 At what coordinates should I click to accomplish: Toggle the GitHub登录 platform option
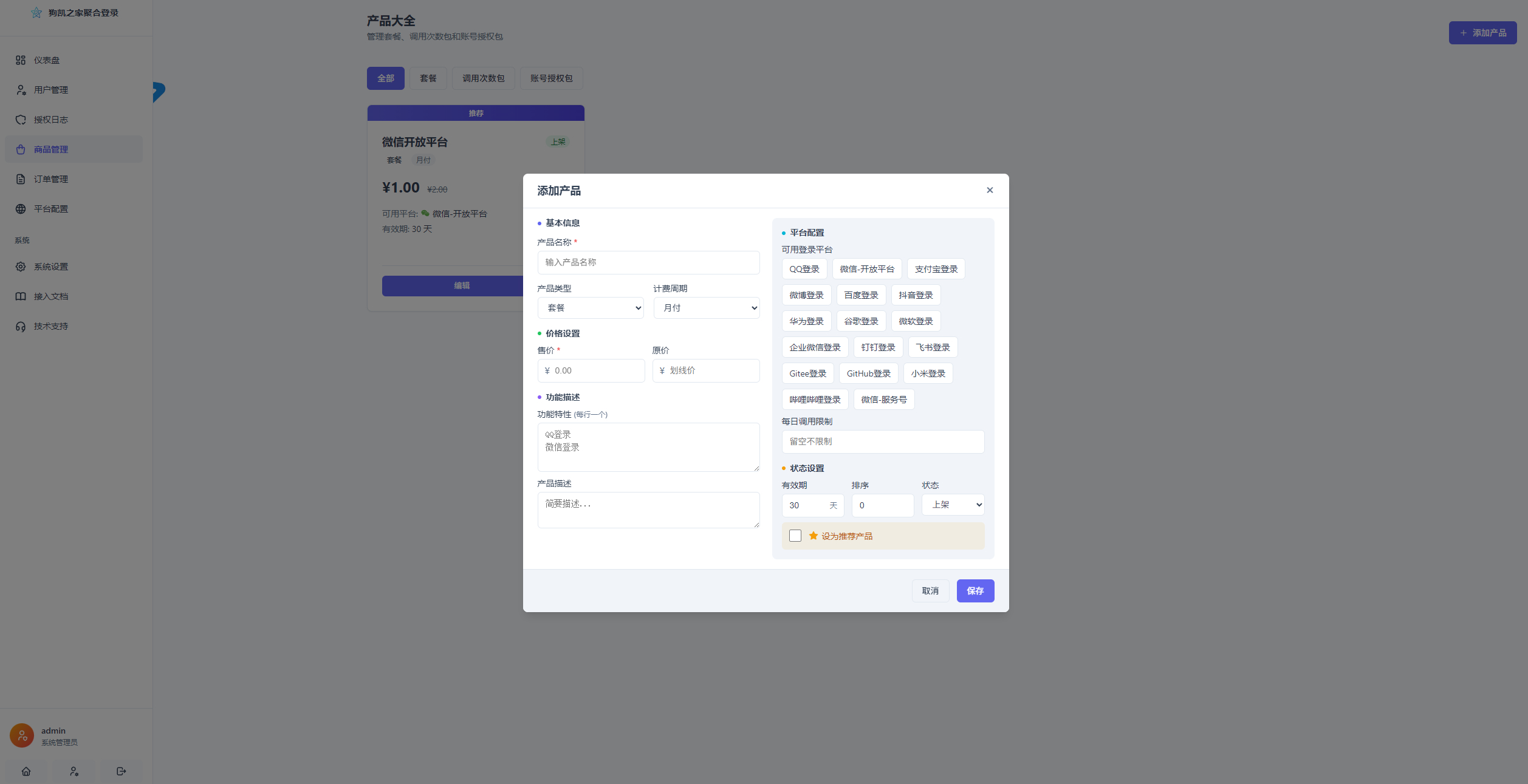869,373
